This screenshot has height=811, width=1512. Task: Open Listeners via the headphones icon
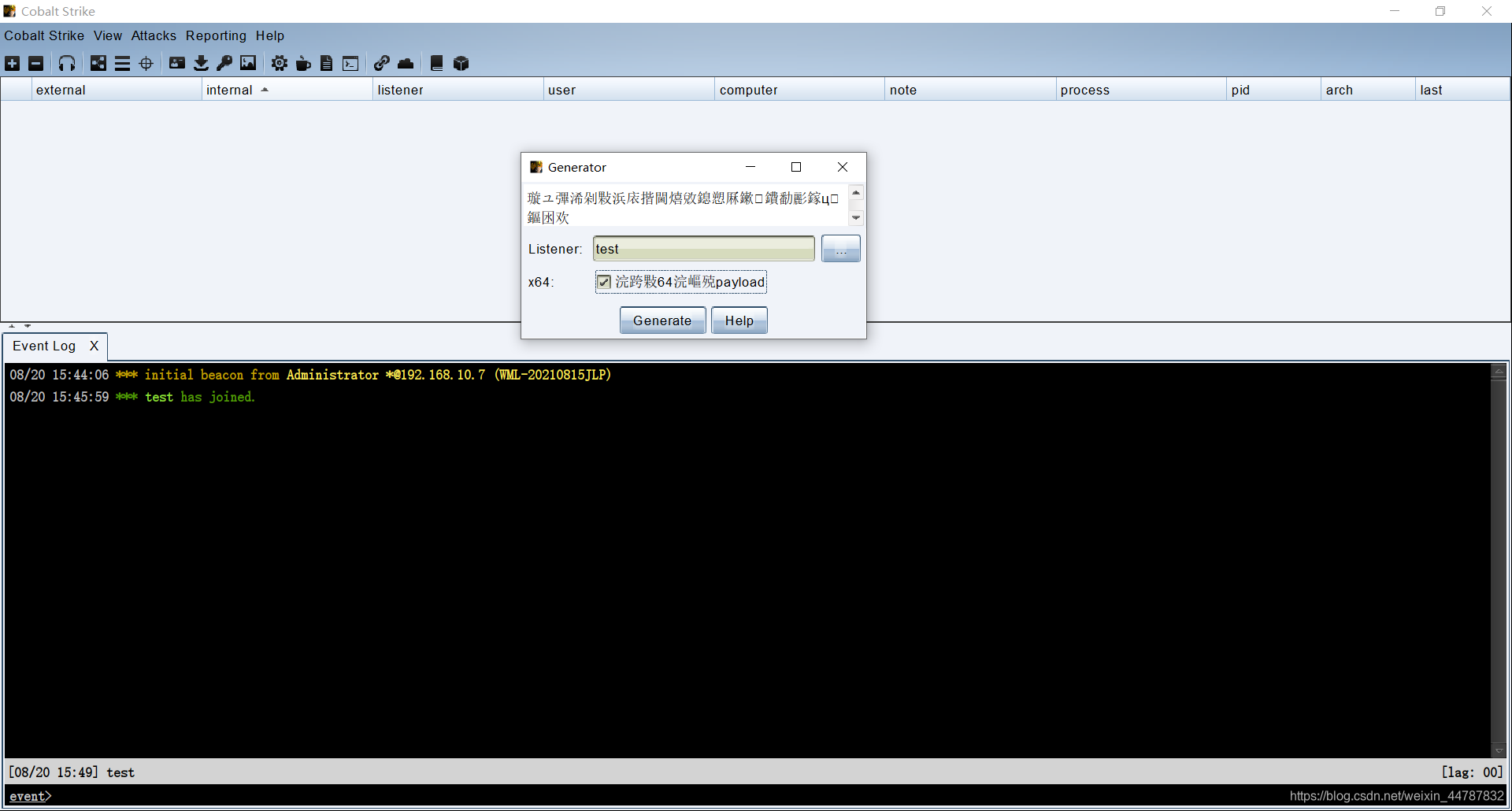click(67, 64)
